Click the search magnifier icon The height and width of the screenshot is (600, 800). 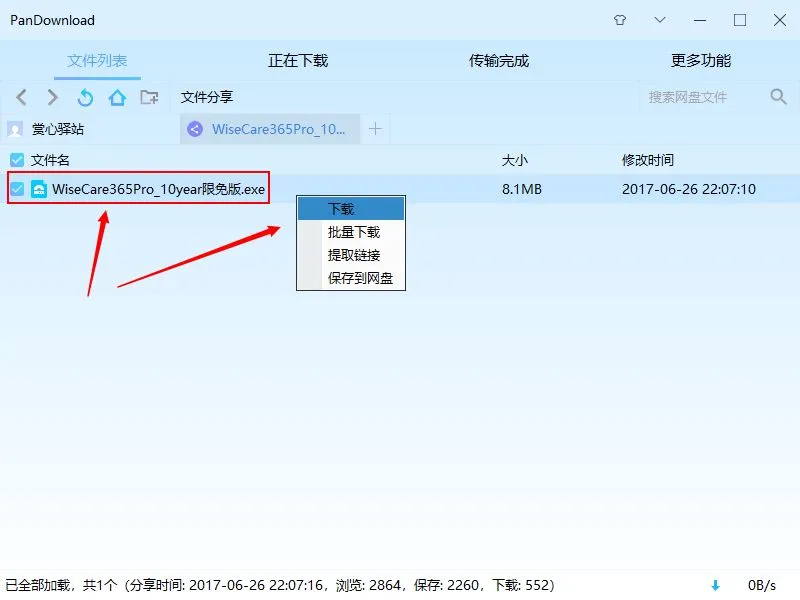(779, 96)
